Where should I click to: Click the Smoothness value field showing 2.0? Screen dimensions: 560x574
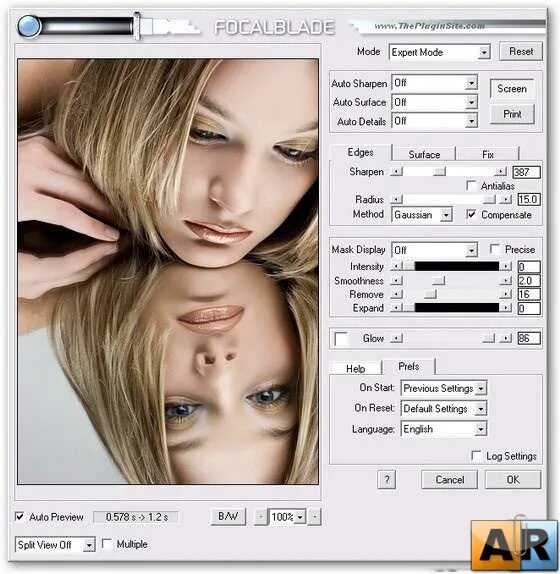point(529,281)
